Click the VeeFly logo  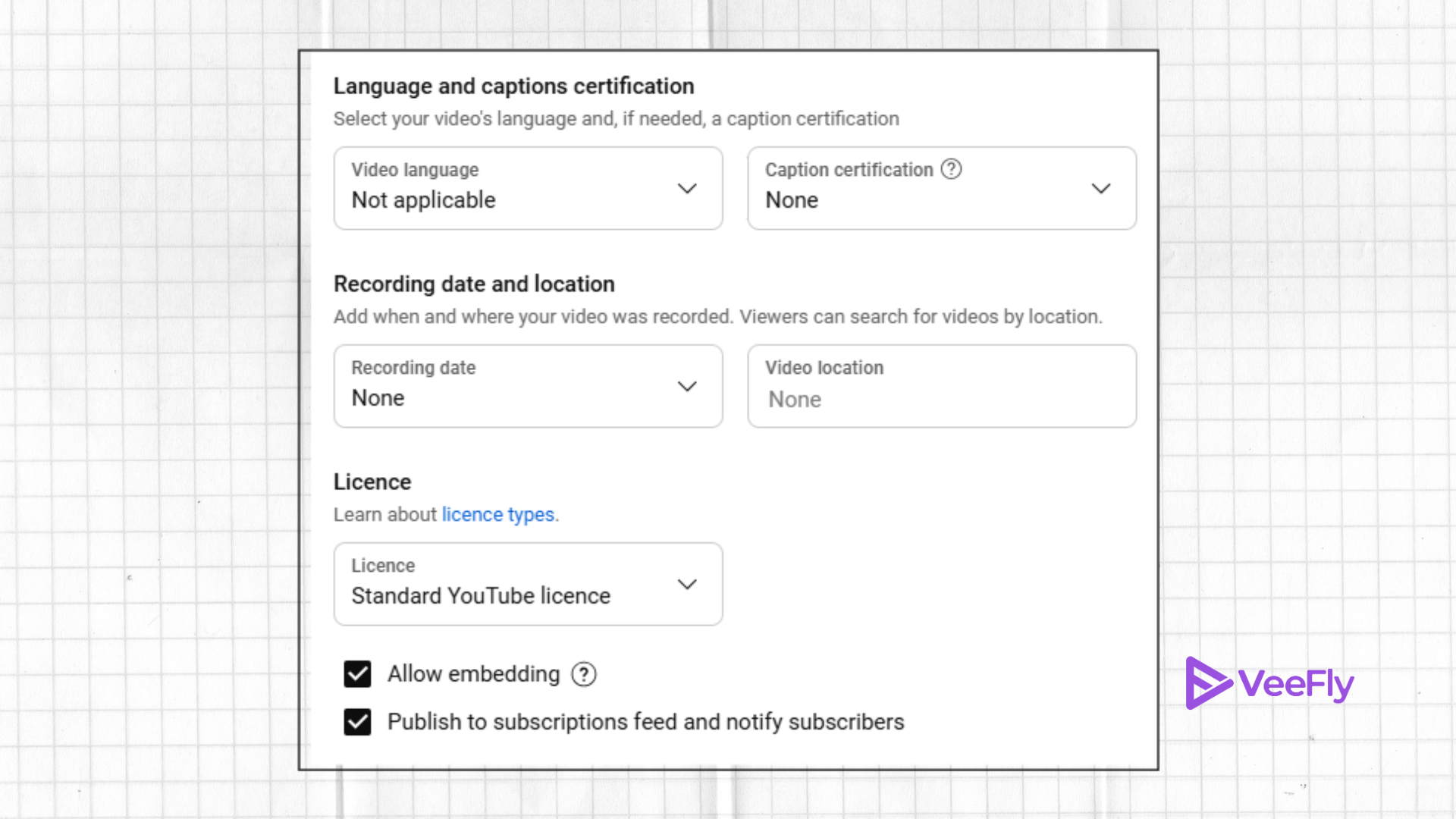click(1270, 682)
